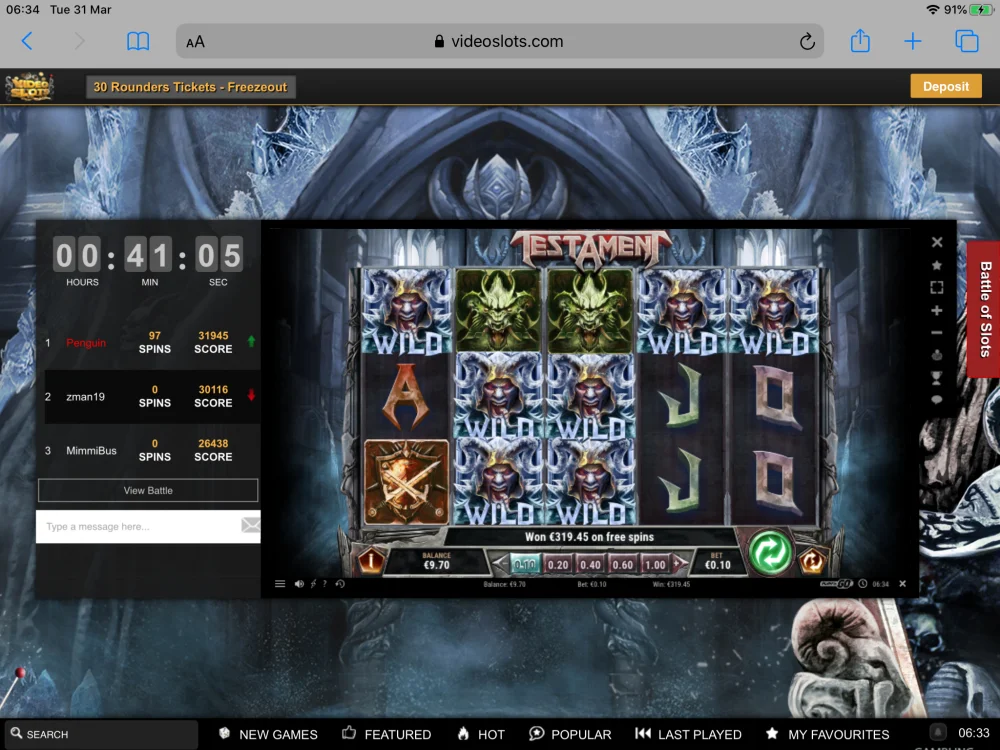Toggle game sound speaker icon
This screenshot has height=750, width=1000.
[298, 584]
